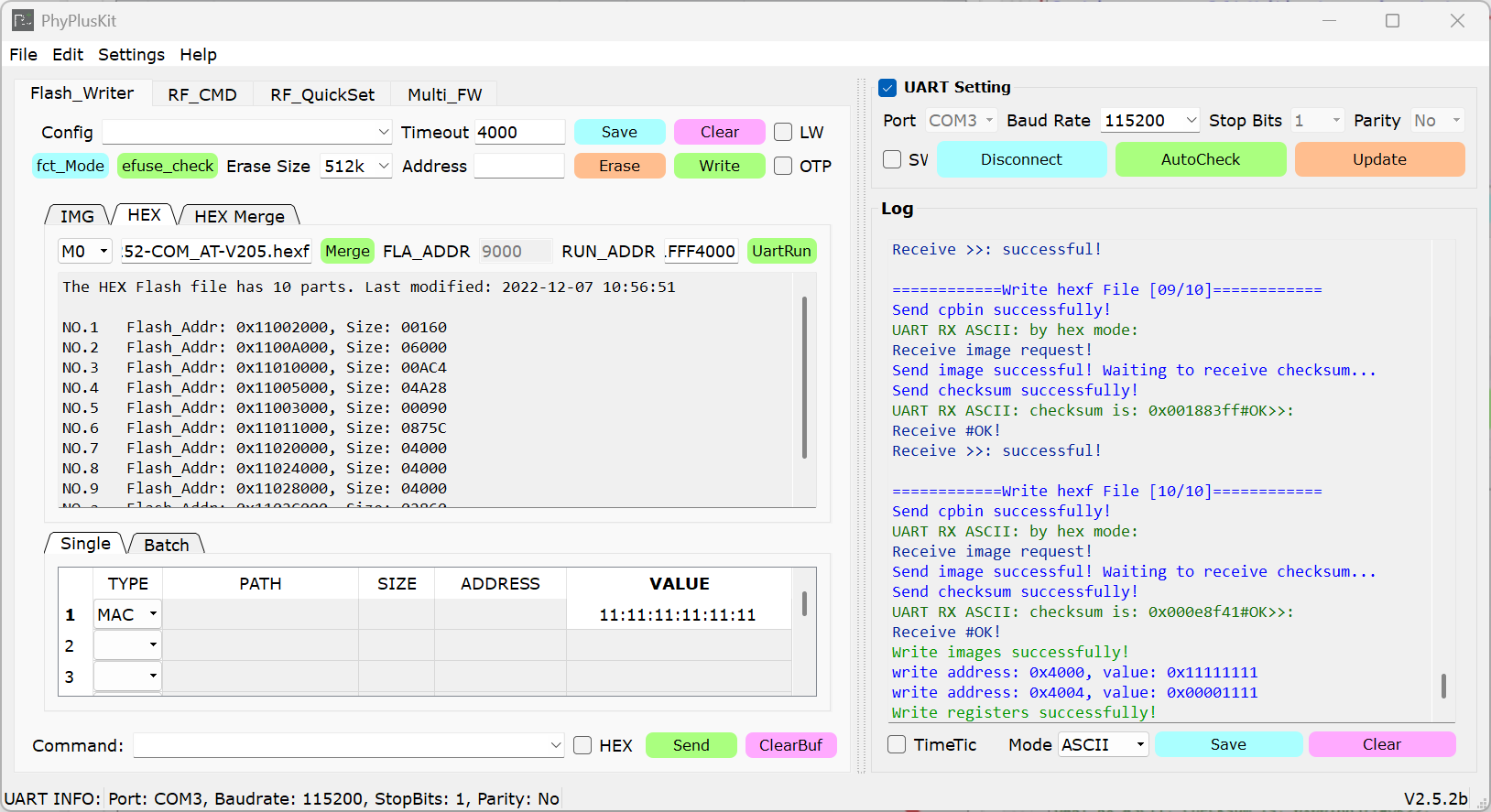Image resolution: width=1491 pixels, height=812 pixels.
Task: Select the HEX file tab
Action: (144, 214)
